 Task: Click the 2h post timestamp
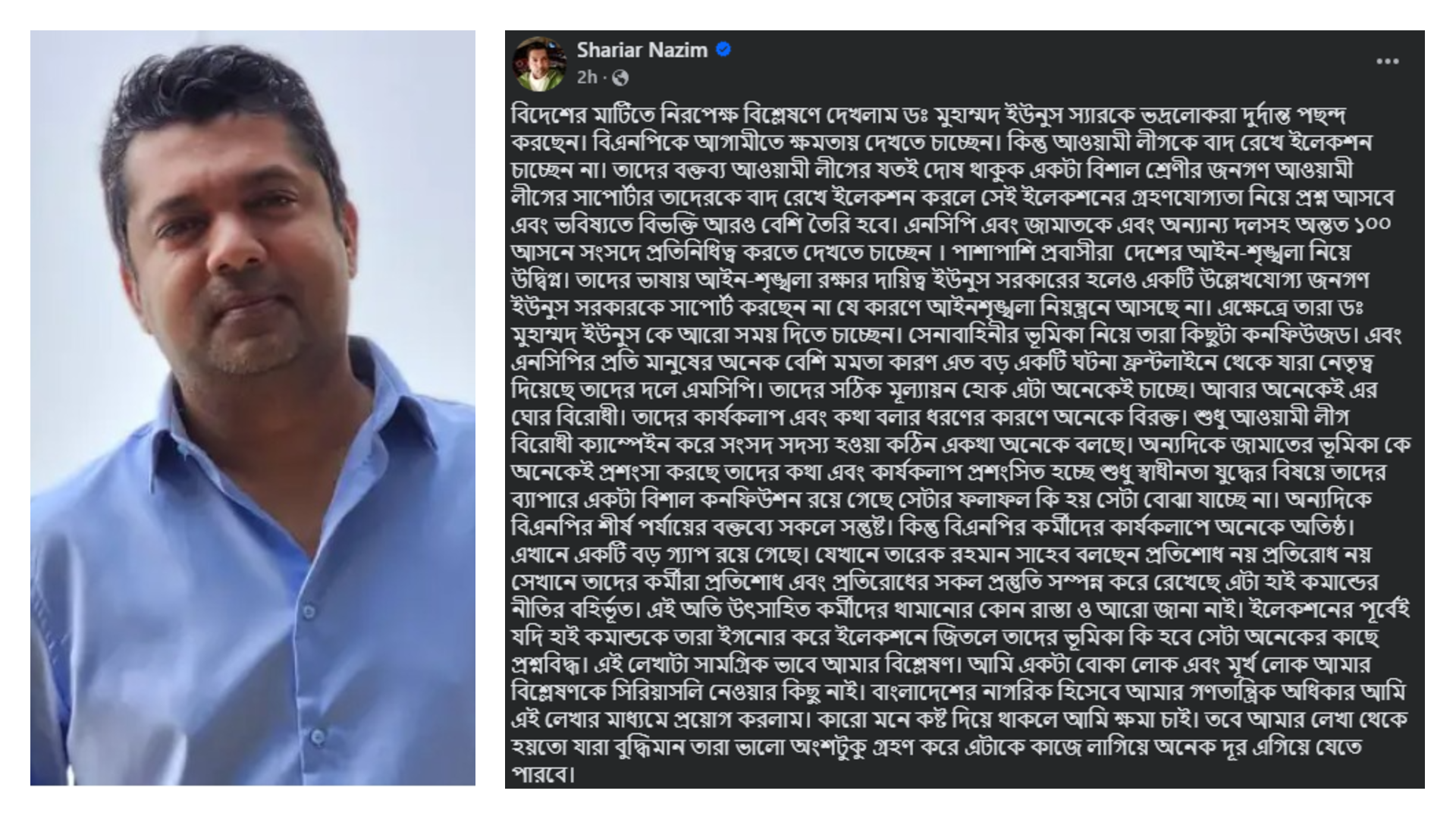pos(586,77)
